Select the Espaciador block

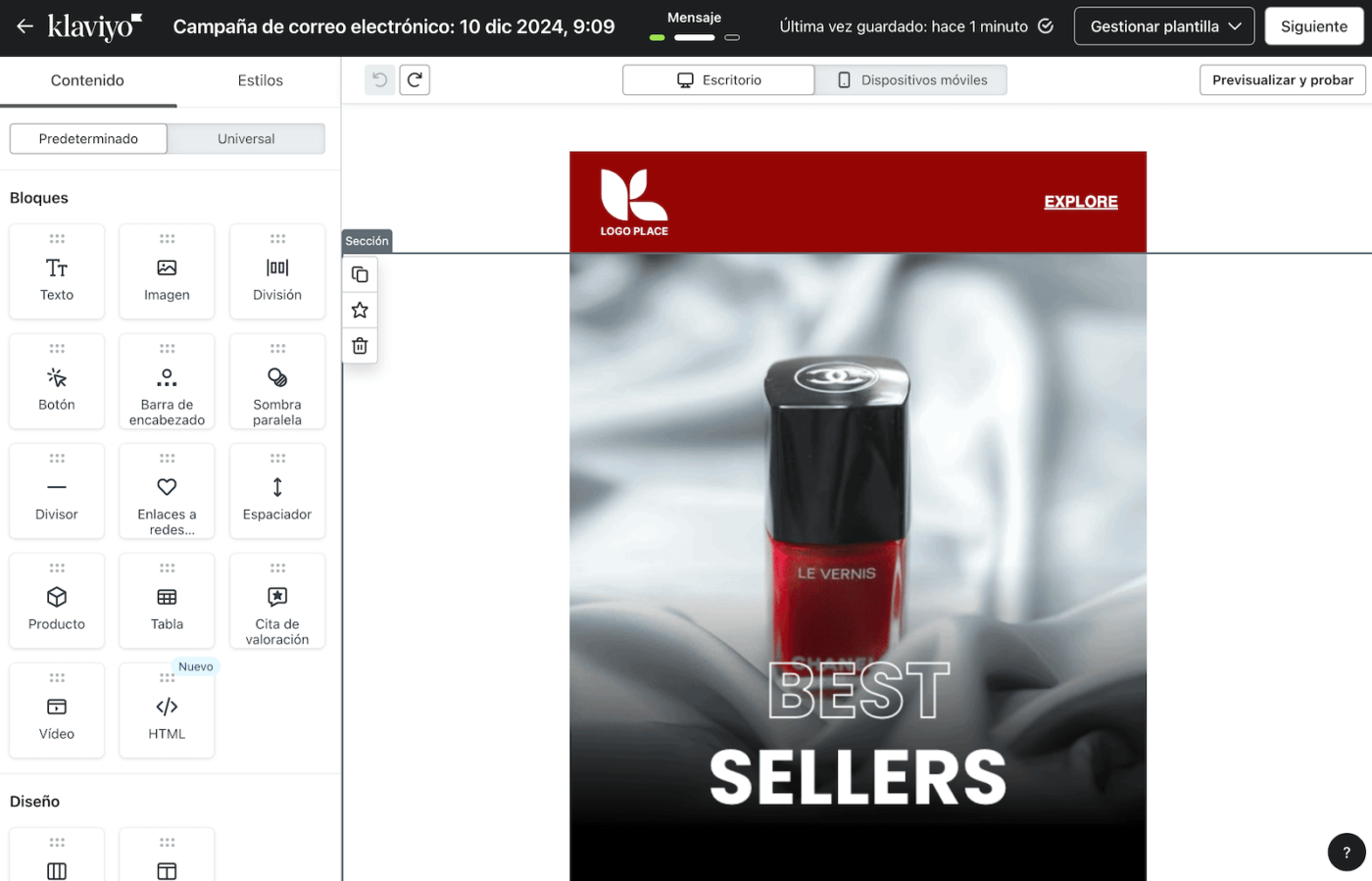click(x=277, y=491)
